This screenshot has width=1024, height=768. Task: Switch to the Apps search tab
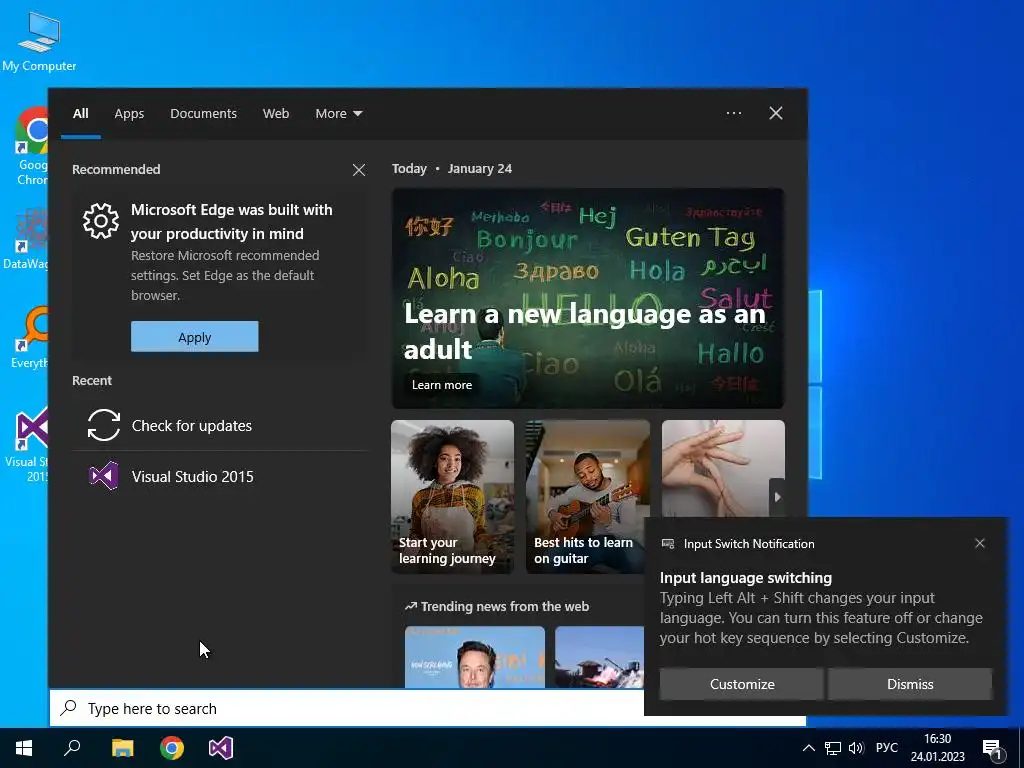129,114
